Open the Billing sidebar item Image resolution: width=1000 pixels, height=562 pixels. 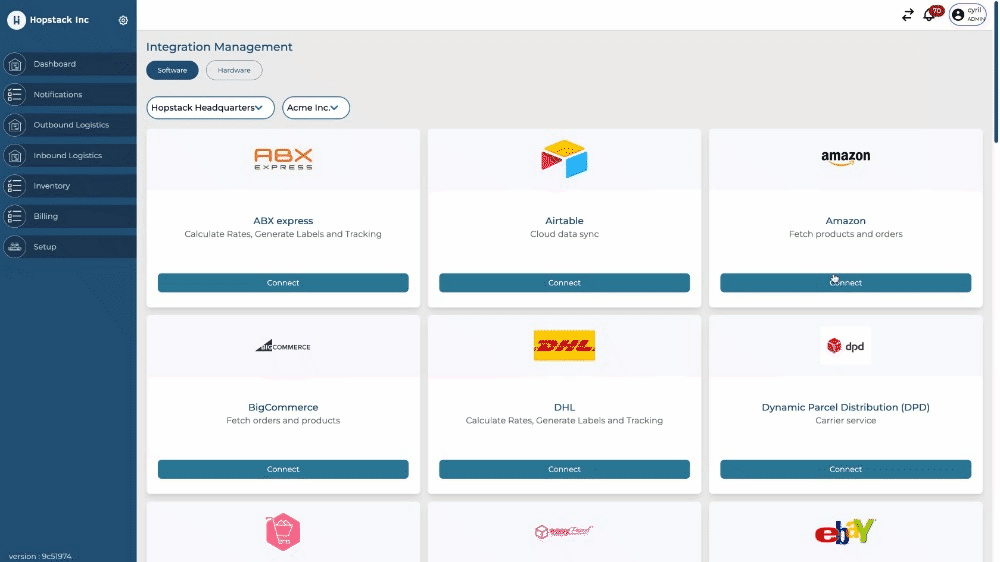tap(46, 216)
